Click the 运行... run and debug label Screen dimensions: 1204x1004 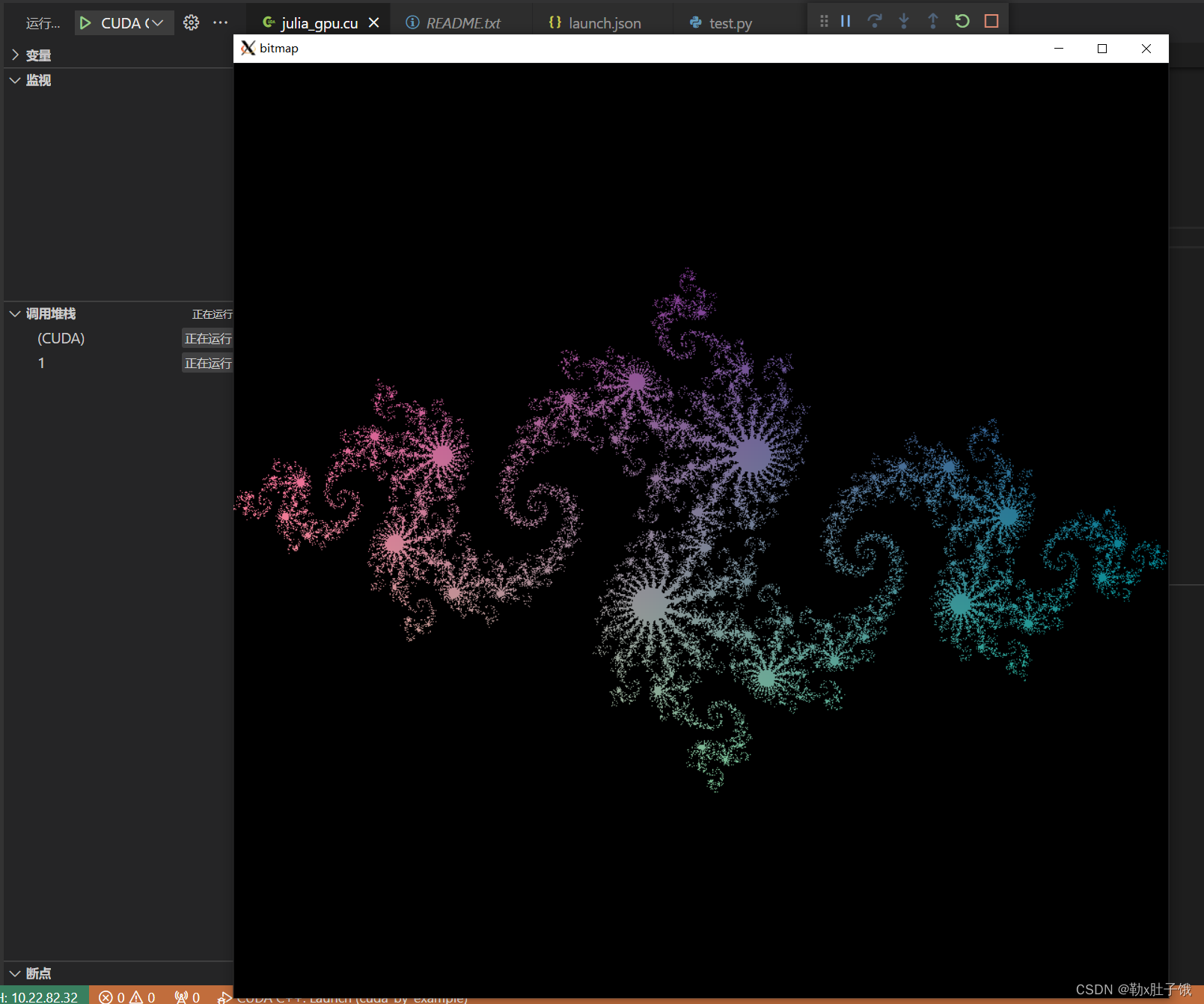43,23
